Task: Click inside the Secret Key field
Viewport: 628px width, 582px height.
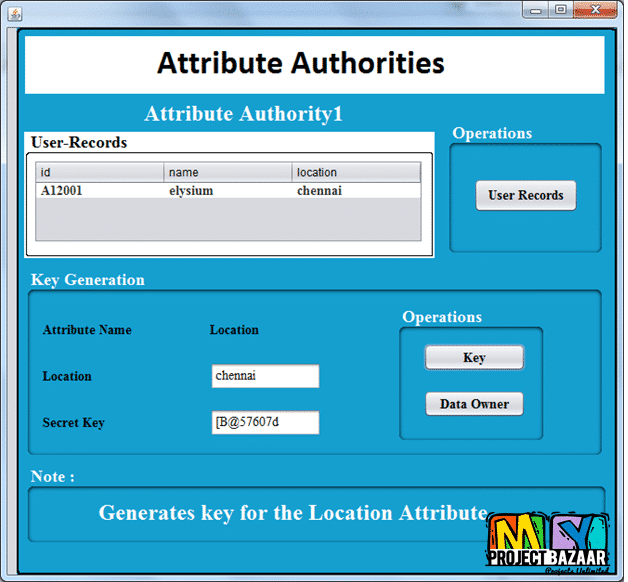Action: (x=265, y=422)
